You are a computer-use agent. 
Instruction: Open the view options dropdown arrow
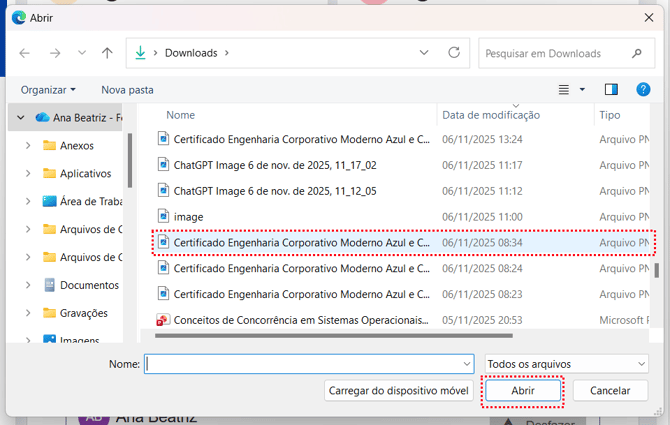pos(582,90)
